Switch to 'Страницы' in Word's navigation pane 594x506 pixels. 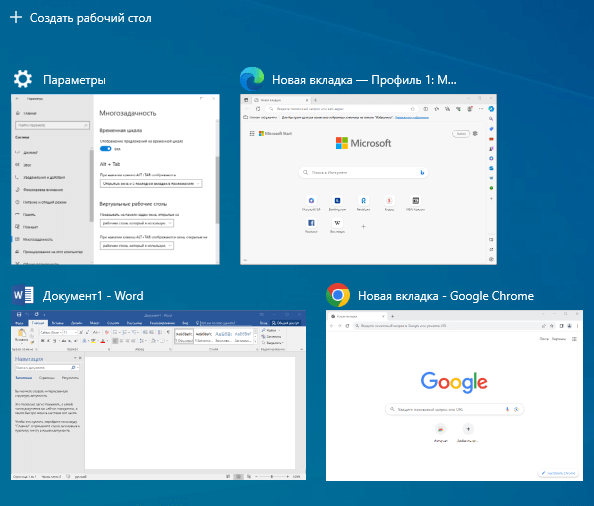(47, 378)
